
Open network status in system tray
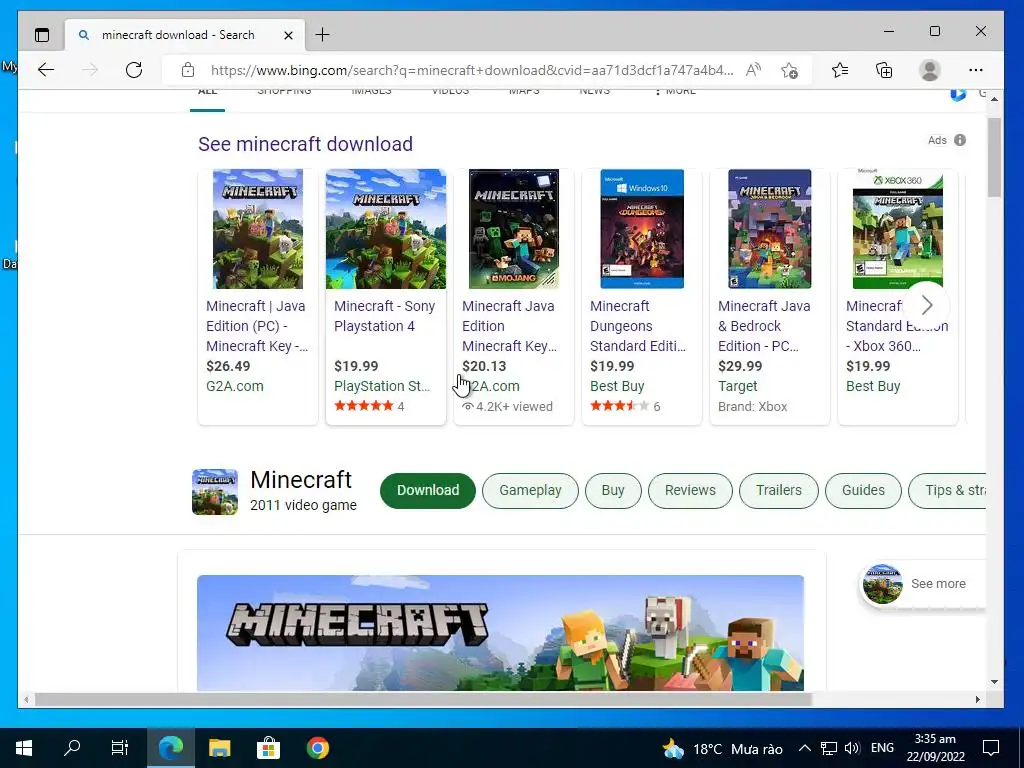pos(829,748)
